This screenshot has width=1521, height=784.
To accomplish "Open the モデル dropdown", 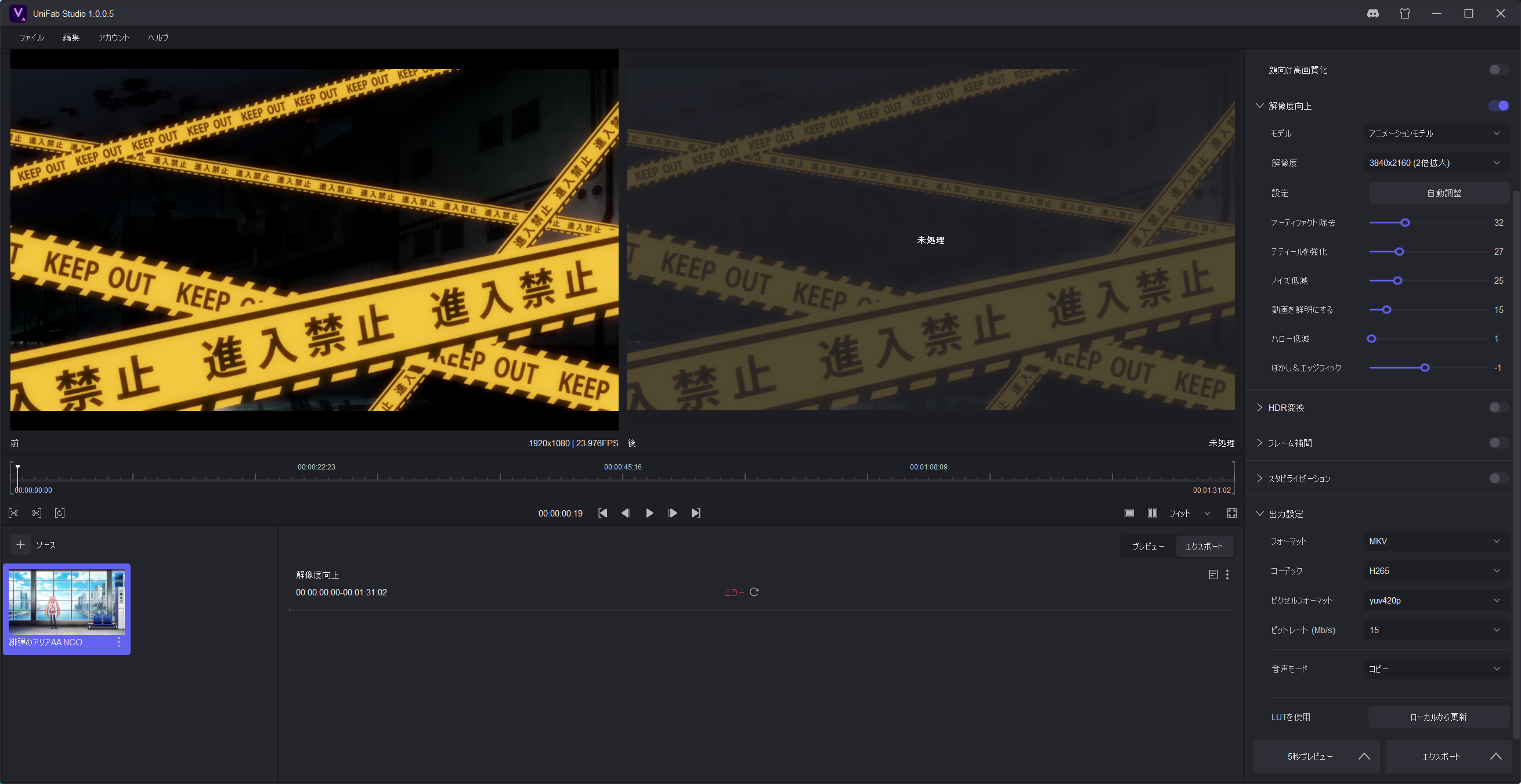I will pos(1436,133).
